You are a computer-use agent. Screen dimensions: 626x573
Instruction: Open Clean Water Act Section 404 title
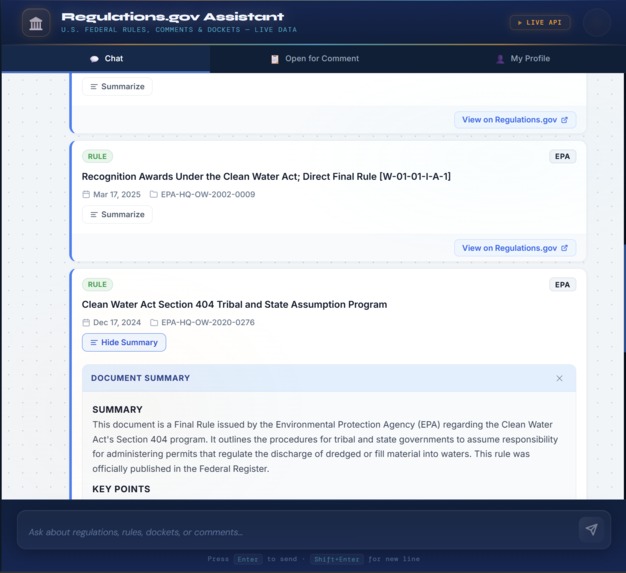pyautogui.click(x=234, y=305)
